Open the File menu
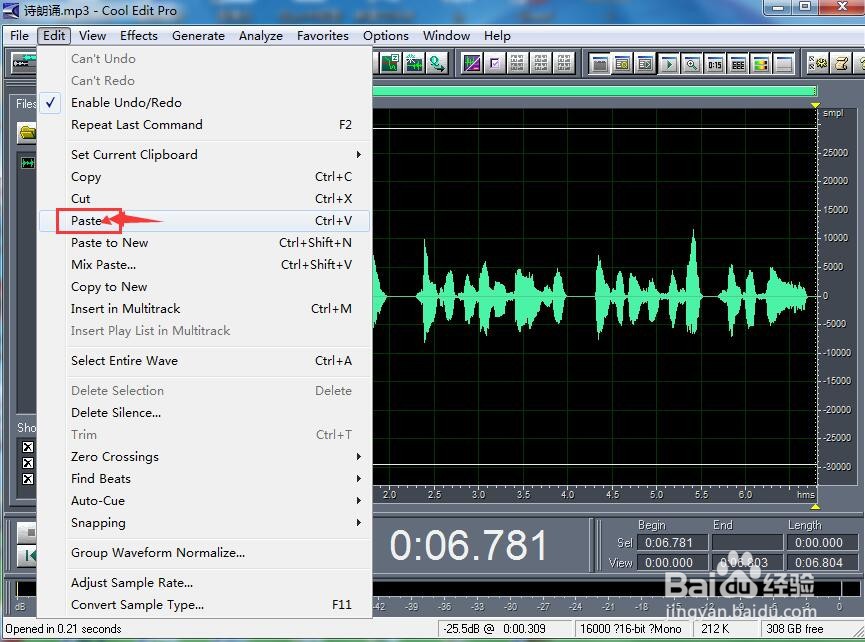Screen dimensions: 865x642 click(19, 36)
